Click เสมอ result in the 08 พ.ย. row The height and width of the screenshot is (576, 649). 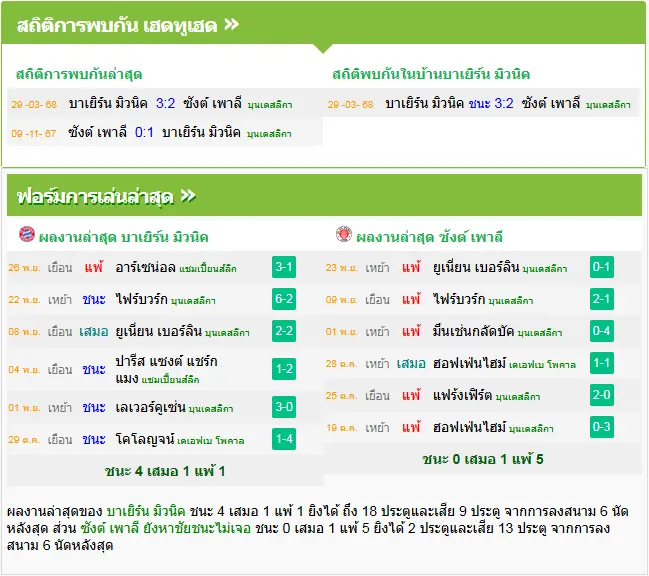click(94, 331)
